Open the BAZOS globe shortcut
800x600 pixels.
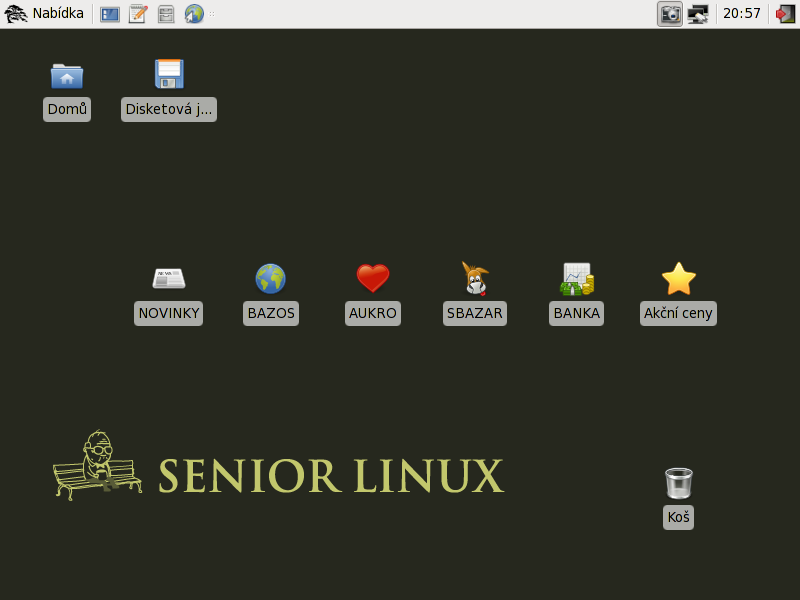(x=270, y=279)
